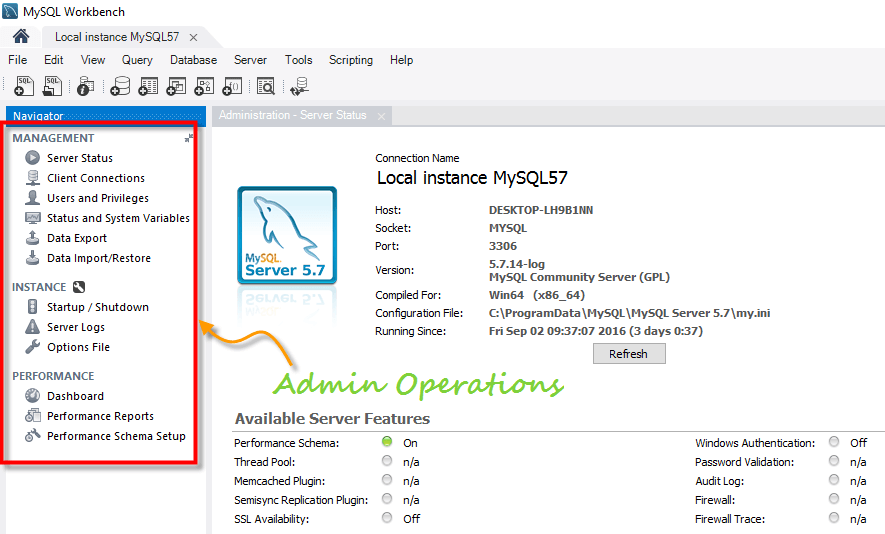Click the MySQL Workbench title bar icon
The image size is (885, 534).
tap(10, 11)
